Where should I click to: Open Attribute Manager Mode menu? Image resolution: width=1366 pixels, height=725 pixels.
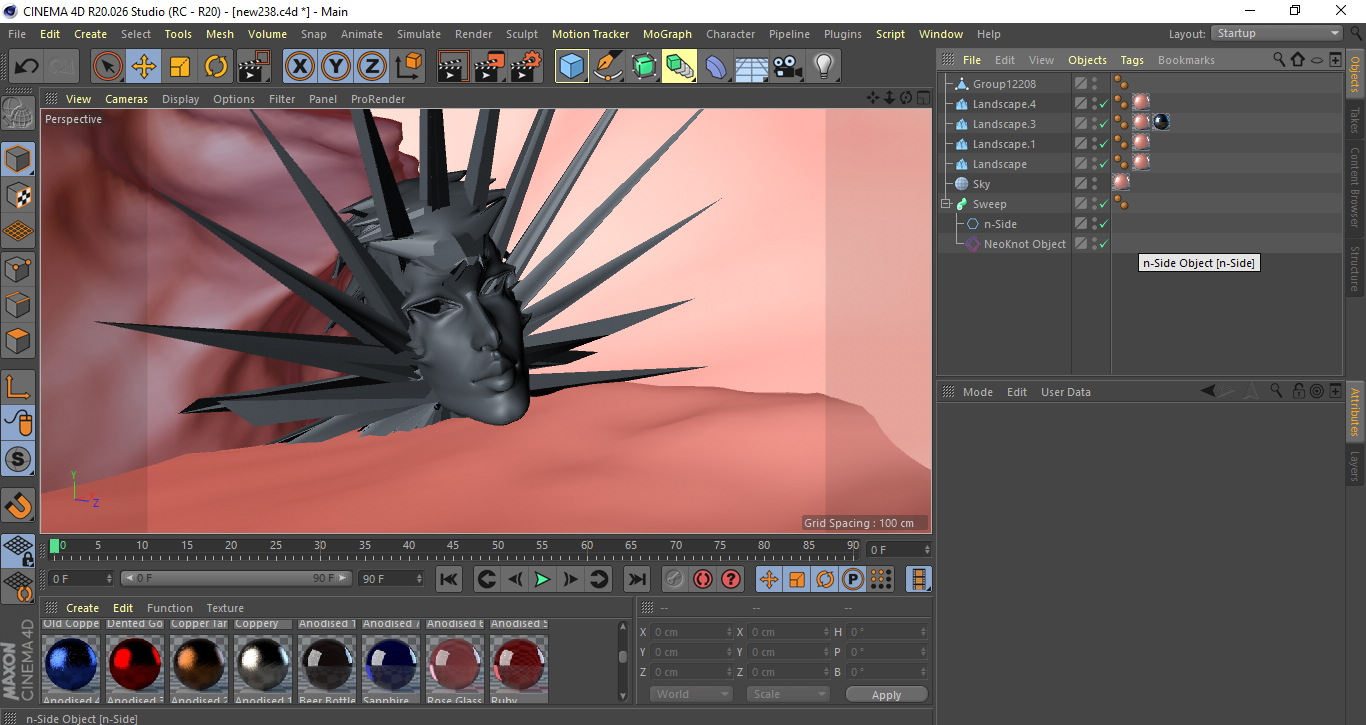[x=977, y=392]
